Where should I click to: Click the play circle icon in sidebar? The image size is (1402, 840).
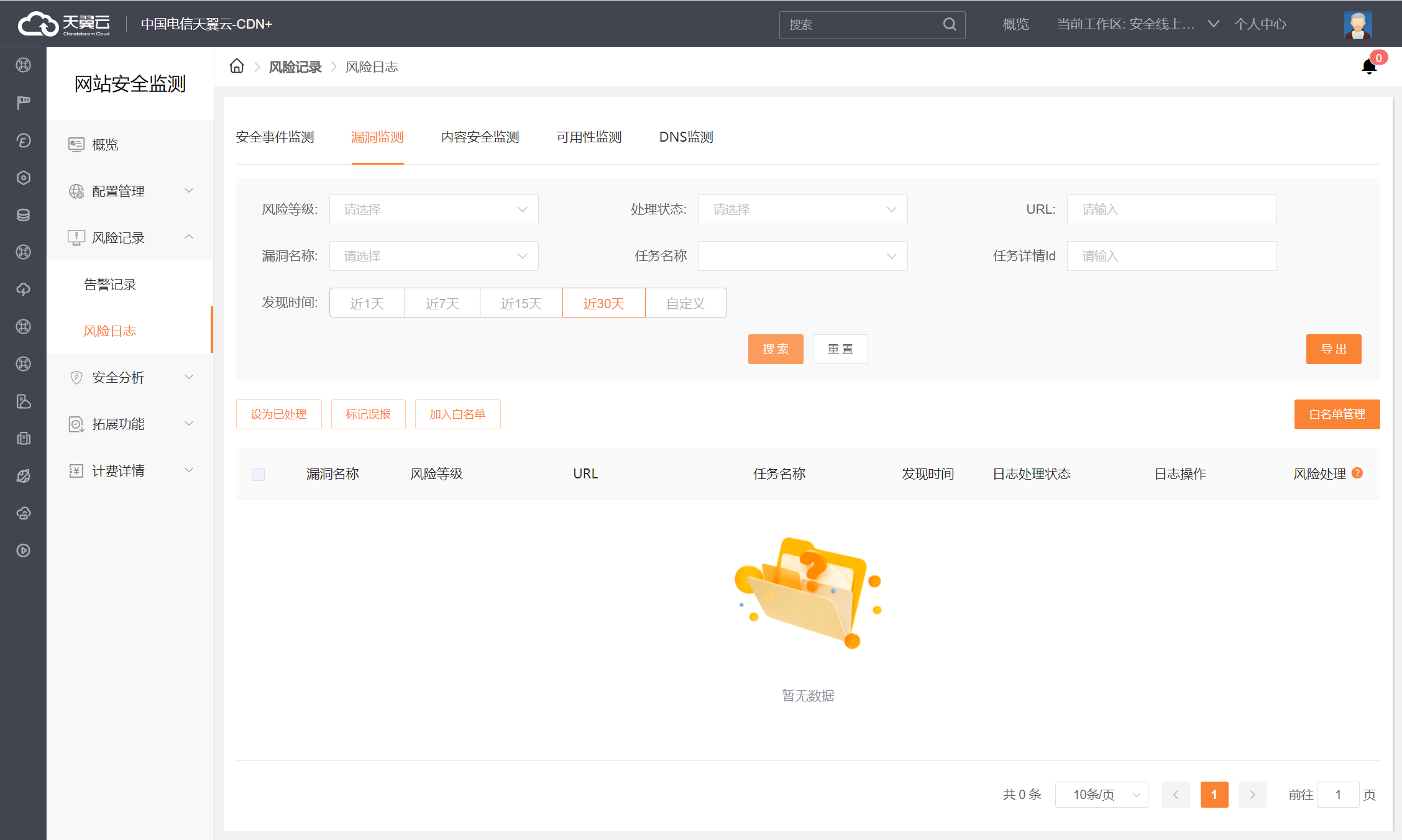pos(24,550)
